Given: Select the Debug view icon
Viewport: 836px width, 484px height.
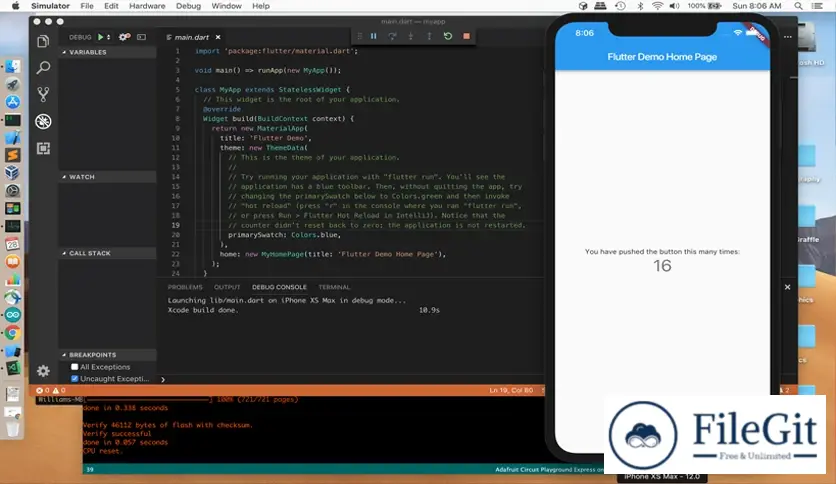Looking at the screenshot, I should [43, 122].
